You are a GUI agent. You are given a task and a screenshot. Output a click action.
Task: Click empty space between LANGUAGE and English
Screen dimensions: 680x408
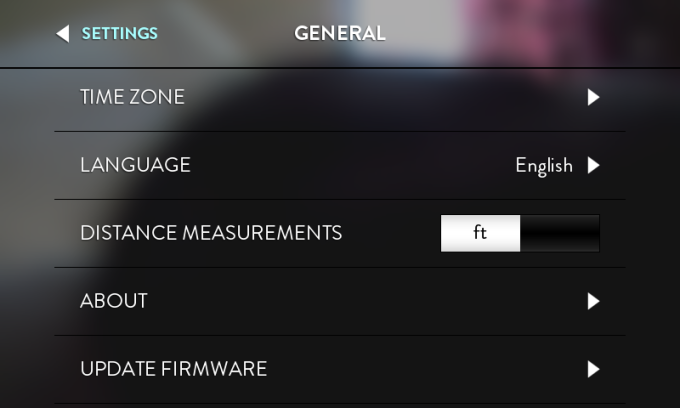pyautogui.click(x=350, y=165)
